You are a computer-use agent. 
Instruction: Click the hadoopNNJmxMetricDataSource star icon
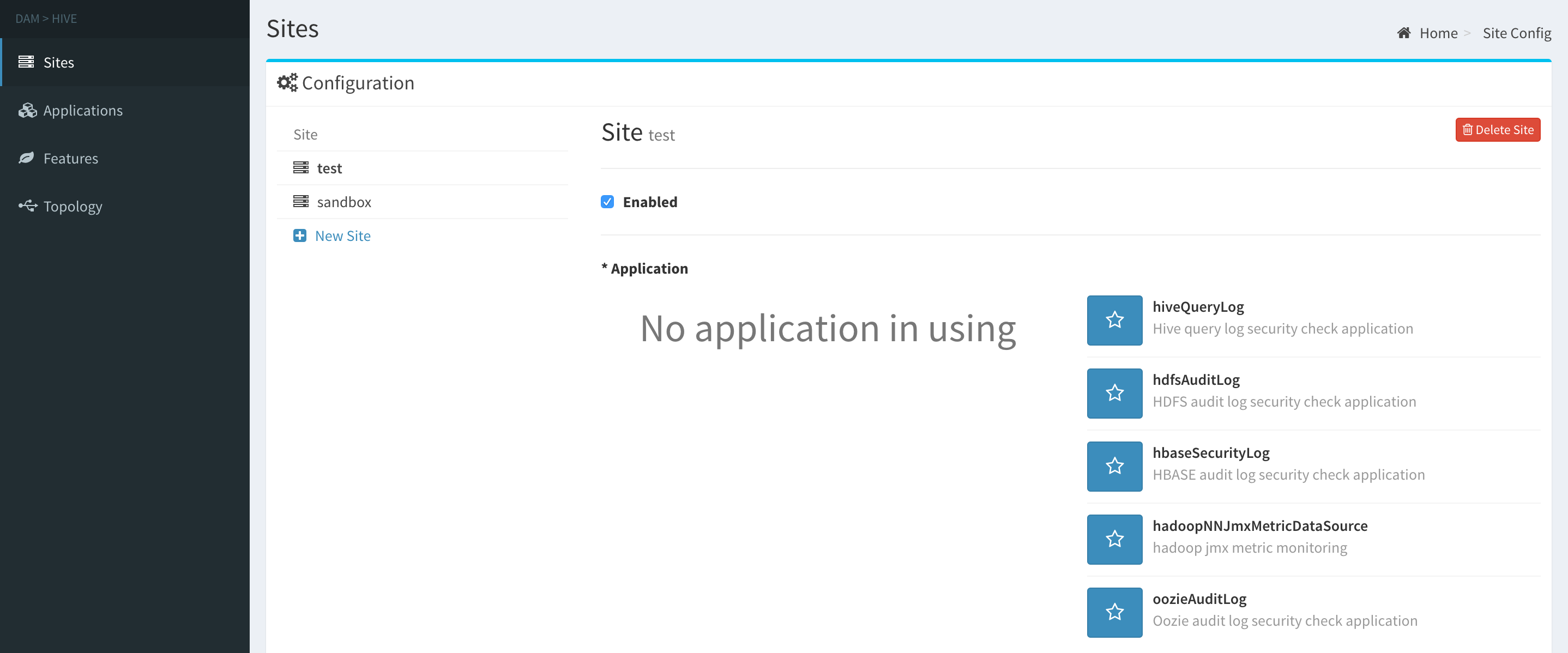coord(1114,539)
